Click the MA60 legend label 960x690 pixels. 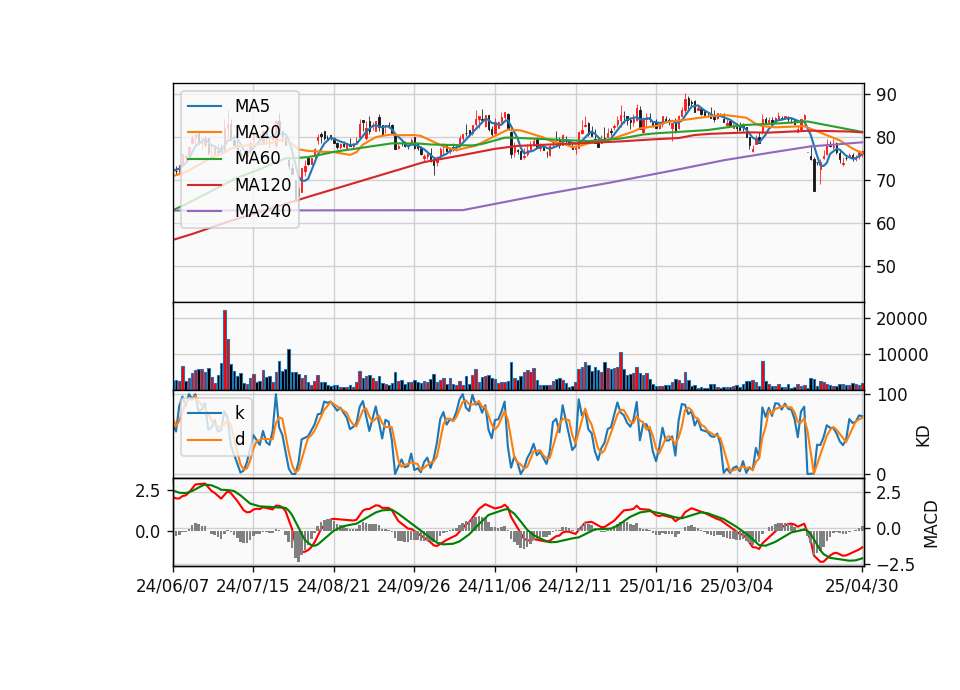point(258,159)
